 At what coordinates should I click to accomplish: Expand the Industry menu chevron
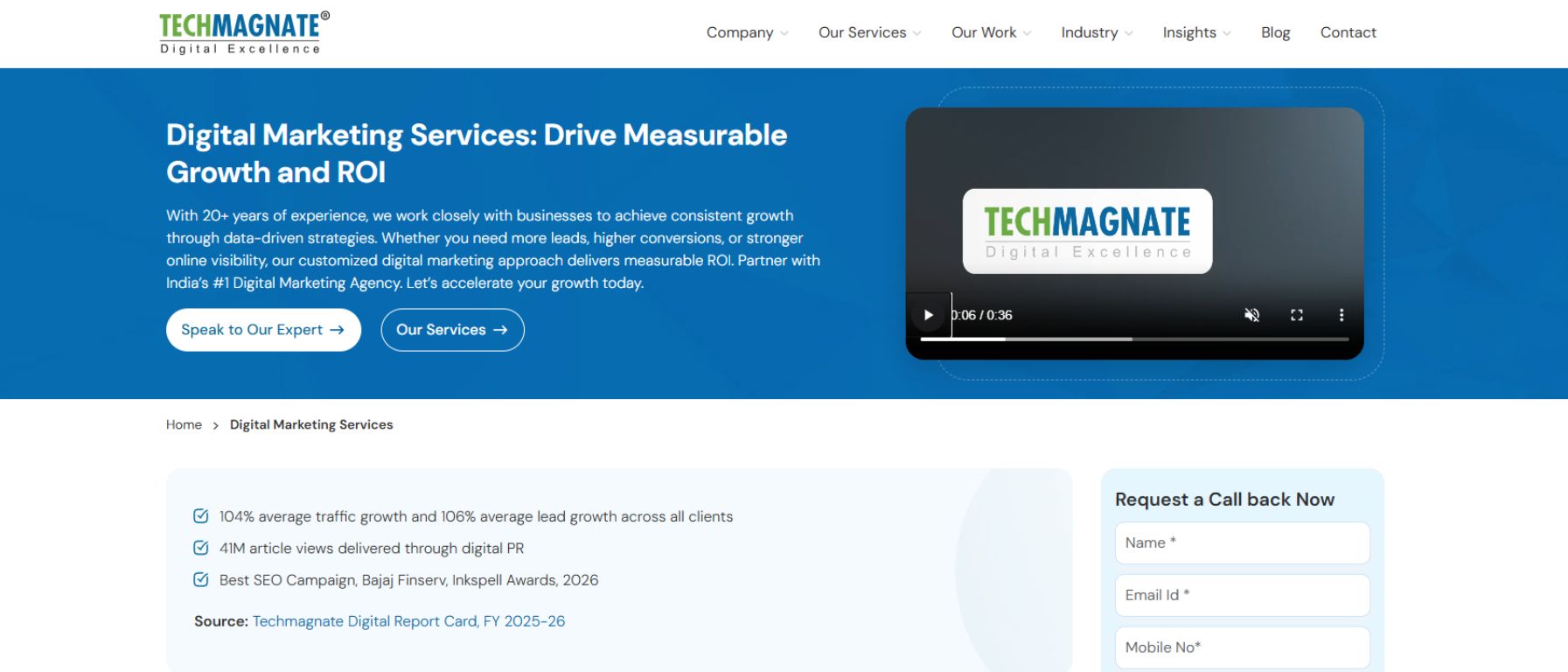coord(1128,34)
